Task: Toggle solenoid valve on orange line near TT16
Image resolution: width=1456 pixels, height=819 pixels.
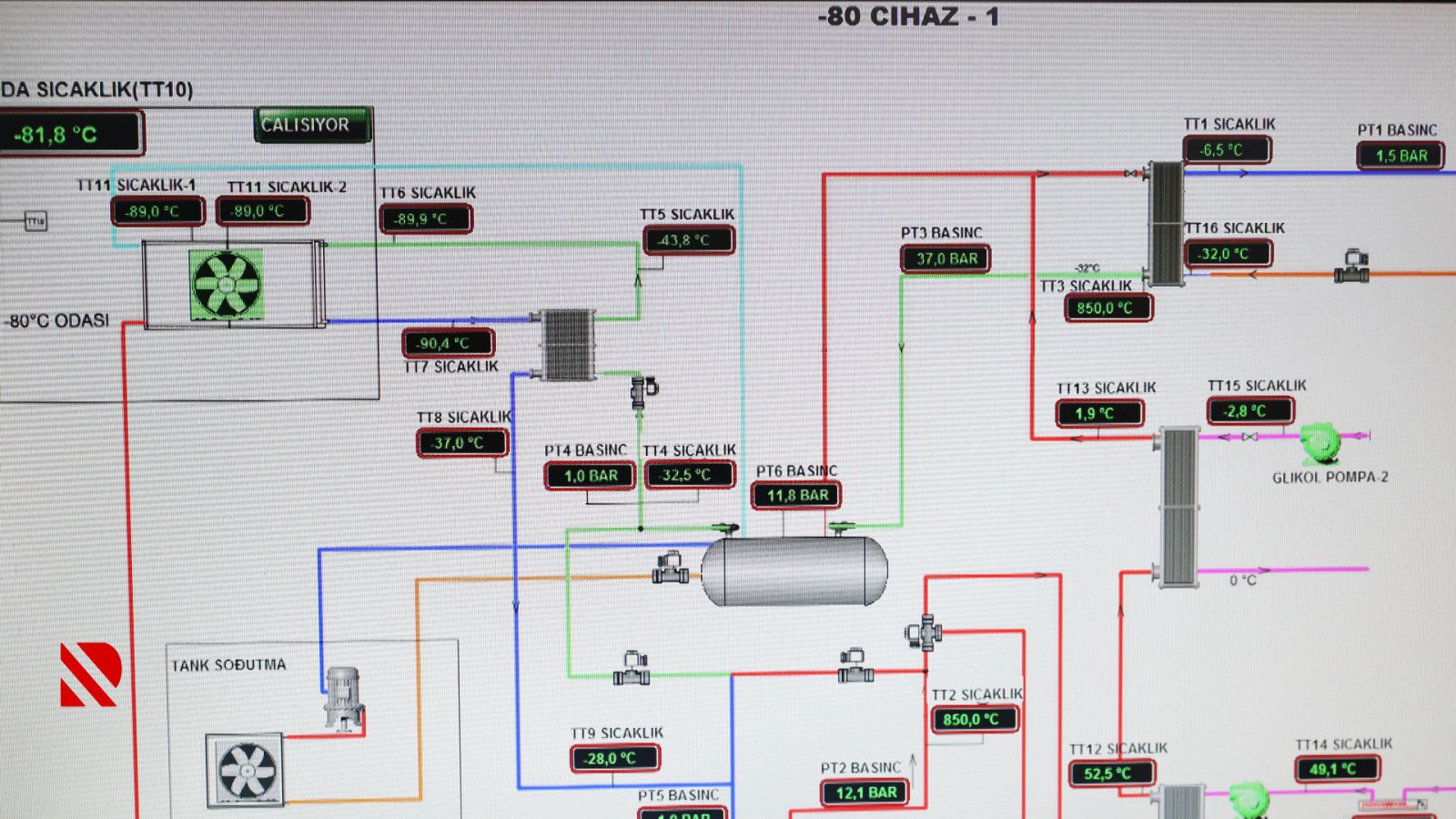Action: [1352, 266]
